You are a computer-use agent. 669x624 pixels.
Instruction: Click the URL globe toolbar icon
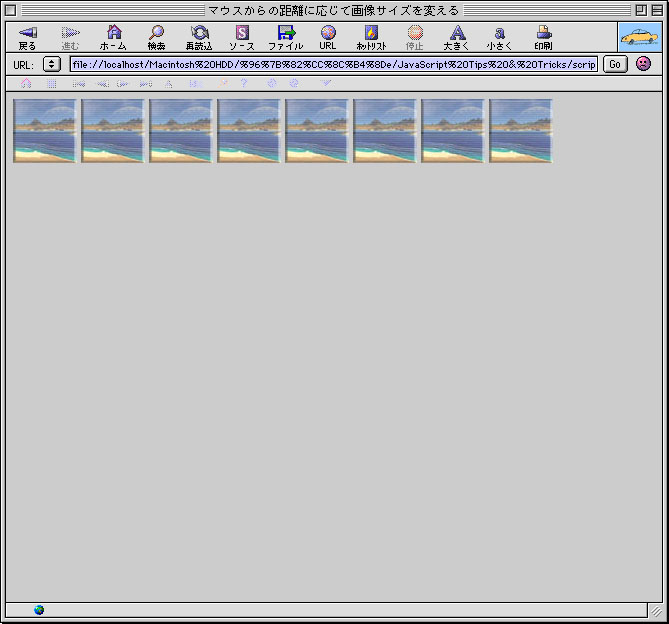328,38
